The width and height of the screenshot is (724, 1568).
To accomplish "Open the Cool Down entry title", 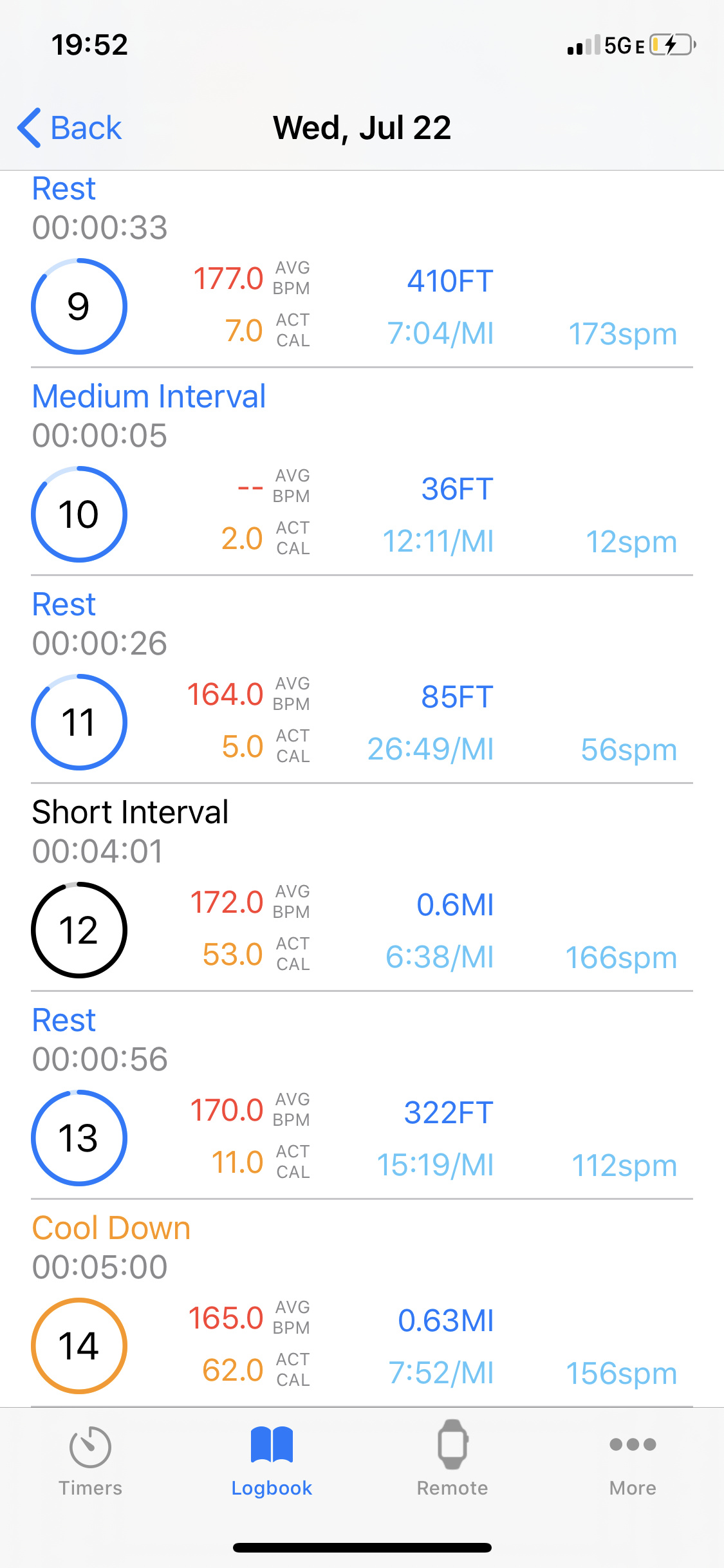I will pyautogui.click(x=111, y=1228).
